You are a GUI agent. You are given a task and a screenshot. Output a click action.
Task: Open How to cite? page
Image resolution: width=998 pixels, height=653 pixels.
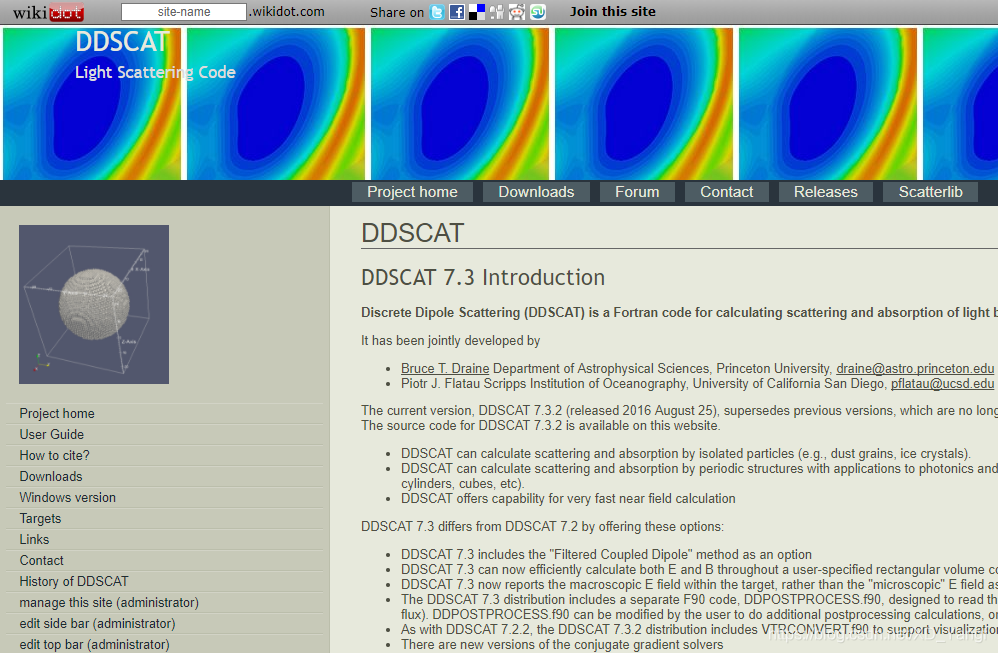click(x=54, y=456)
